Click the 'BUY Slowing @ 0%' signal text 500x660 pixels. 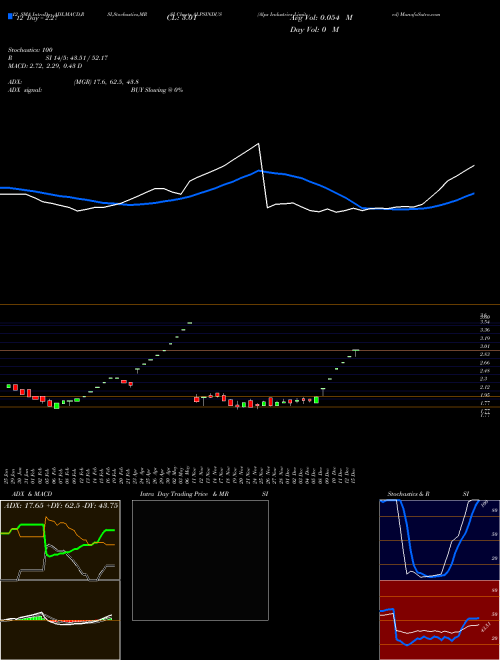point(157,90)
